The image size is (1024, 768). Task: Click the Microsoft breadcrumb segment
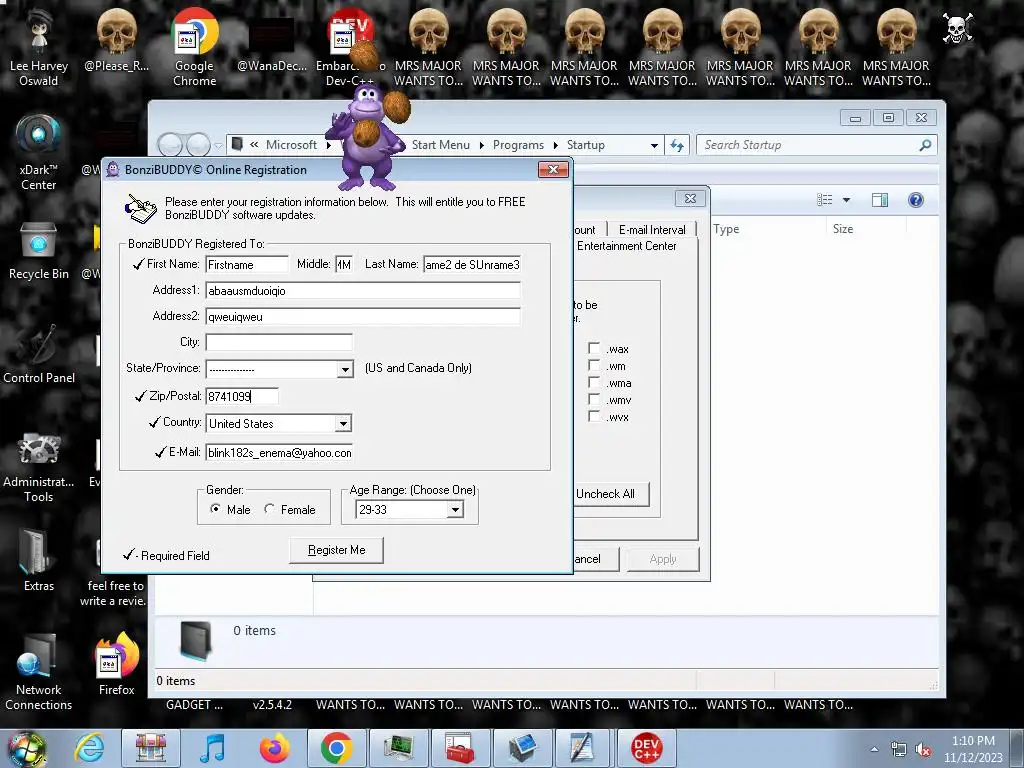coord(291,145)
